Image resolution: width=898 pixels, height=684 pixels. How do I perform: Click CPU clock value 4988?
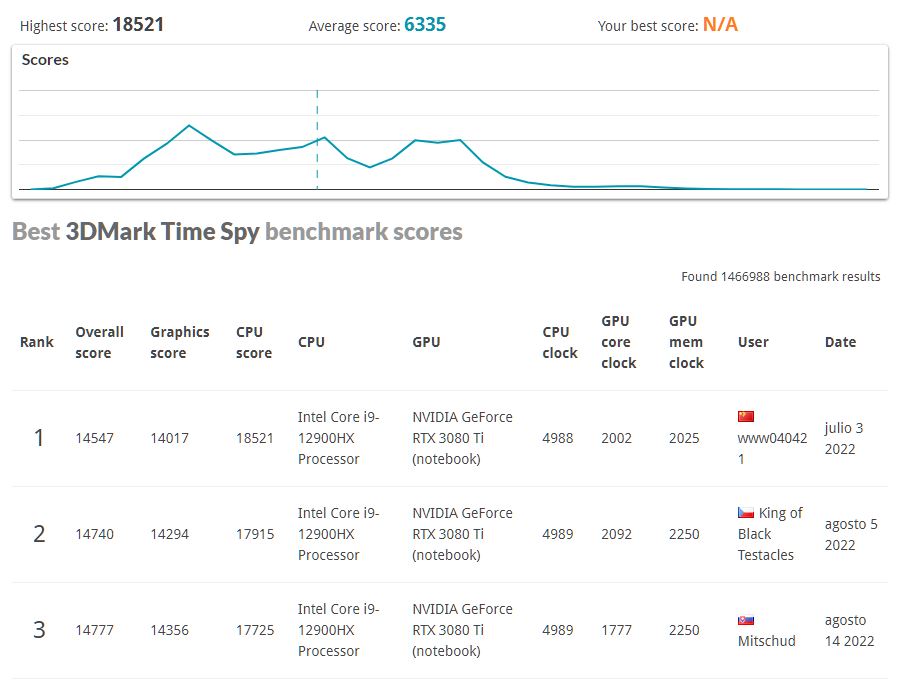(x=558, y=438)
